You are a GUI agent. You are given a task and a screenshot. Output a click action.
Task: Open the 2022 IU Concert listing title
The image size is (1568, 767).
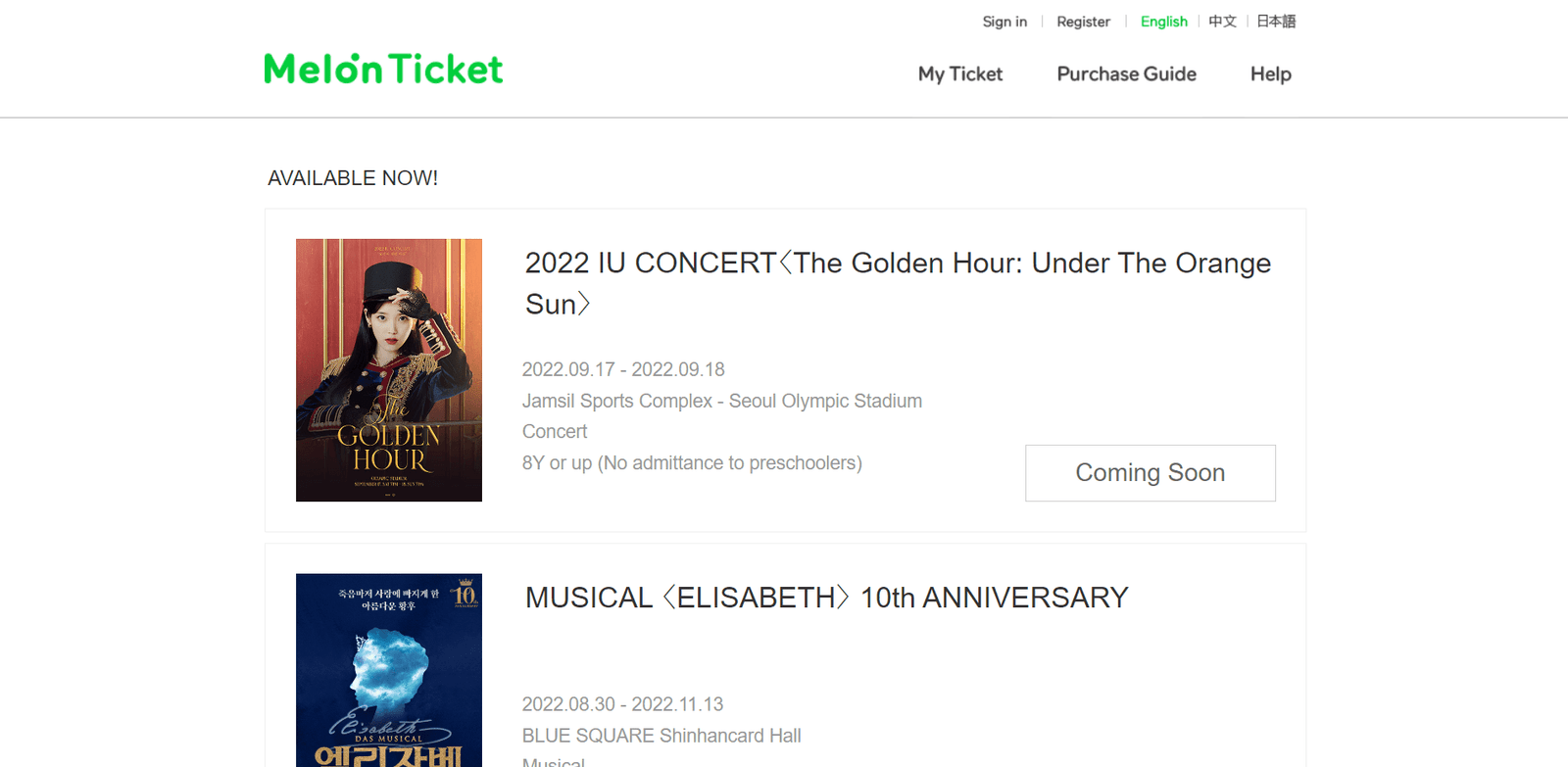tap(897, 283)
